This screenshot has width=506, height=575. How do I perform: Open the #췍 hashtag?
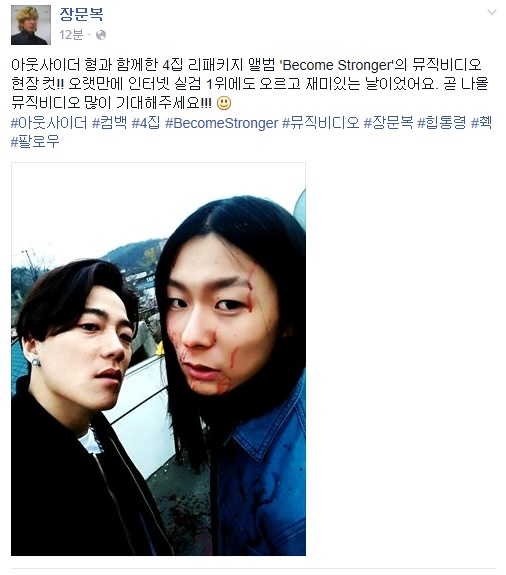481,122
